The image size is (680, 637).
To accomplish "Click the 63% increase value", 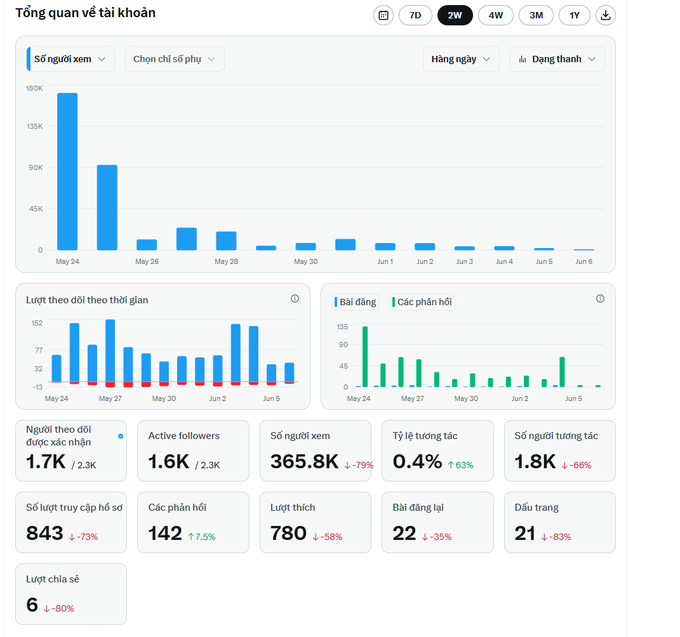I will click(461, 465).
